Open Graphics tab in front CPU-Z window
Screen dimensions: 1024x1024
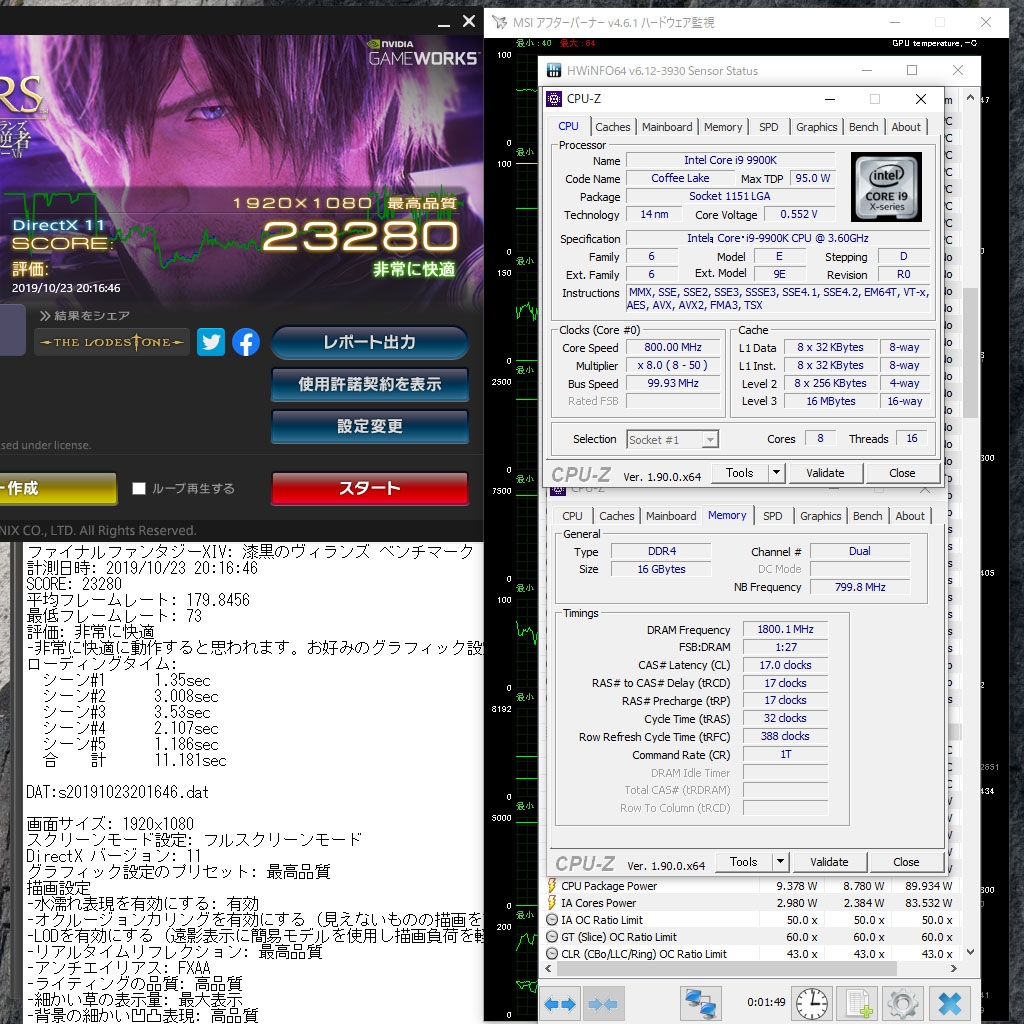coord(816,127)
